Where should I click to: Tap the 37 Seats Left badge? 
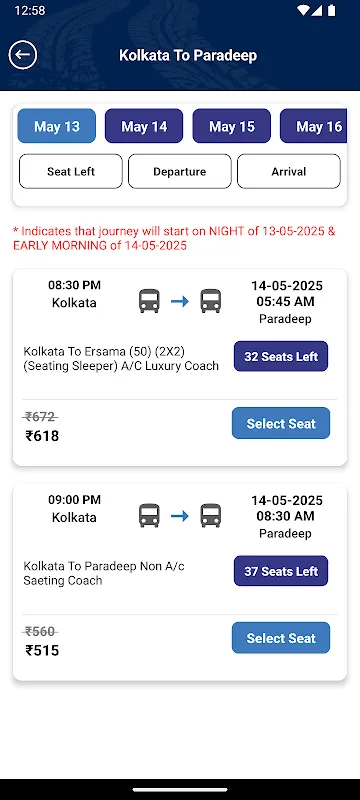point(281,571)
